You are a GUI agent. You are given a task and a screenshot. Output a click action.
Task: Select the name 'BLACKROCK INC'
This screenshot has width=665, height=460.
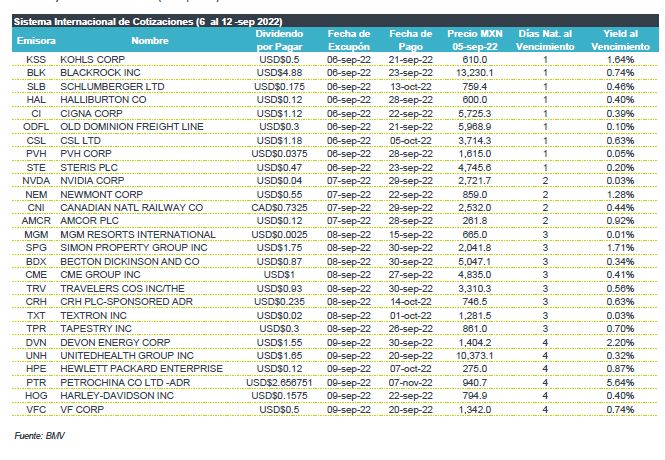pyautogui.click(x=100, y=73)
